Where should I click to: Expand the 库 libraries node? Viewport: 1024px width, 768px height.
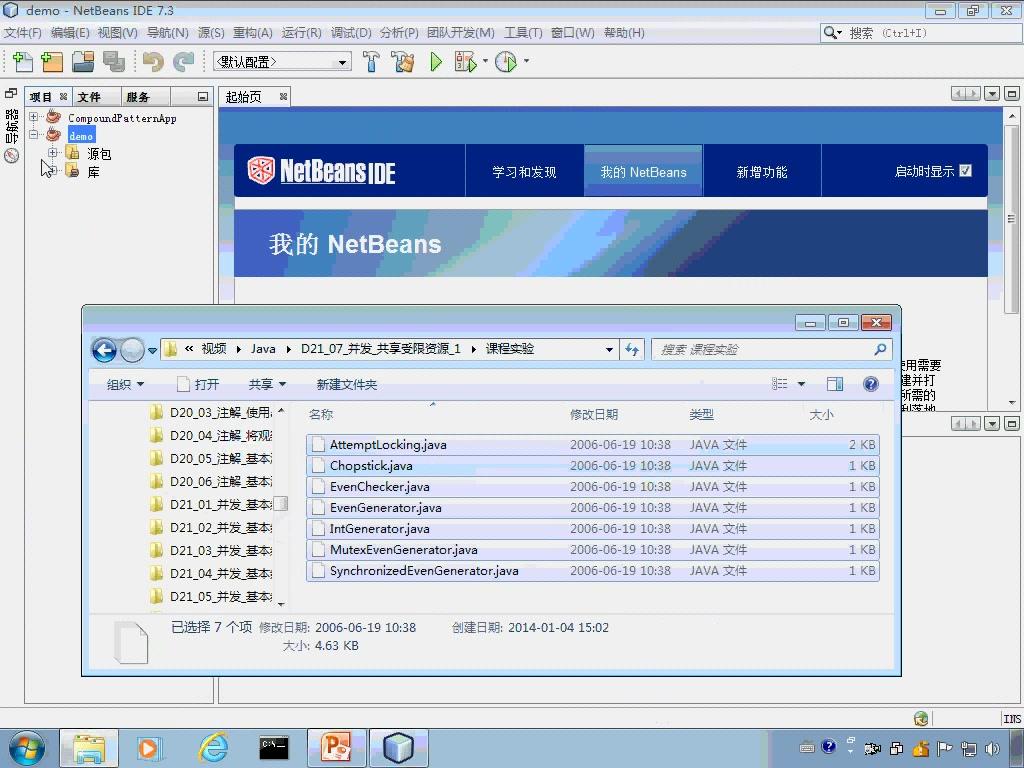pos(52,171)
